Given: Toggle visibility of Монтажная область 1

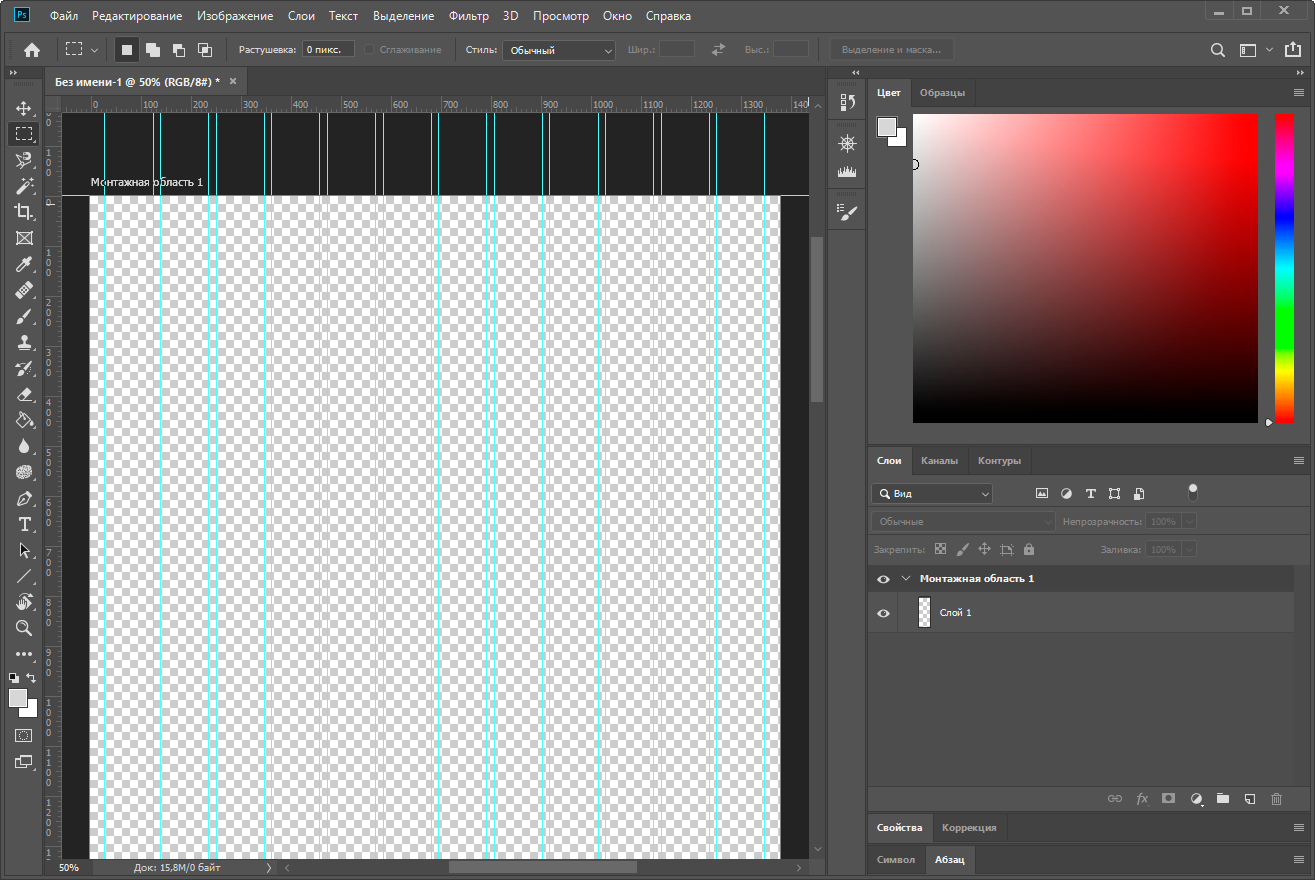Looking at the screenshot, I should [x=883, y=579].
